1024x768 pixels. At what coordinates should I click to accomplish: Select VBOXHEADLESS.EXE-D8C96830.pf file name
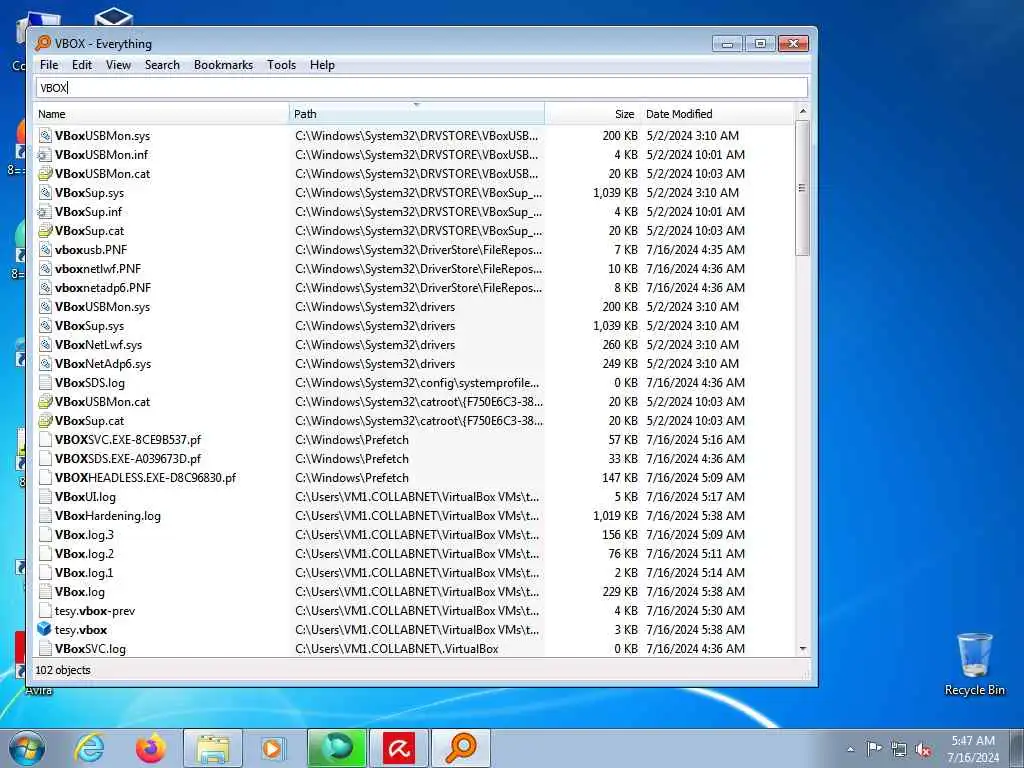point(146,477)
